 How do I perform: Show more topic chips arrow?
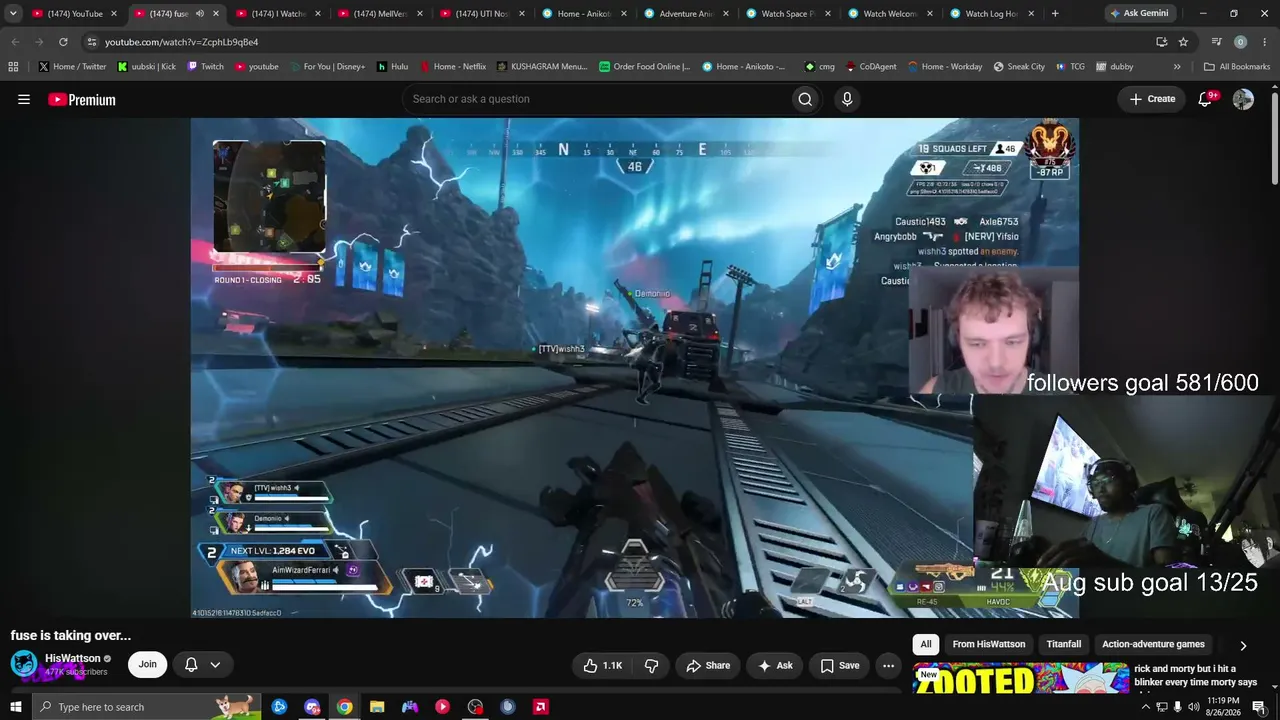tap(1243, 645)
